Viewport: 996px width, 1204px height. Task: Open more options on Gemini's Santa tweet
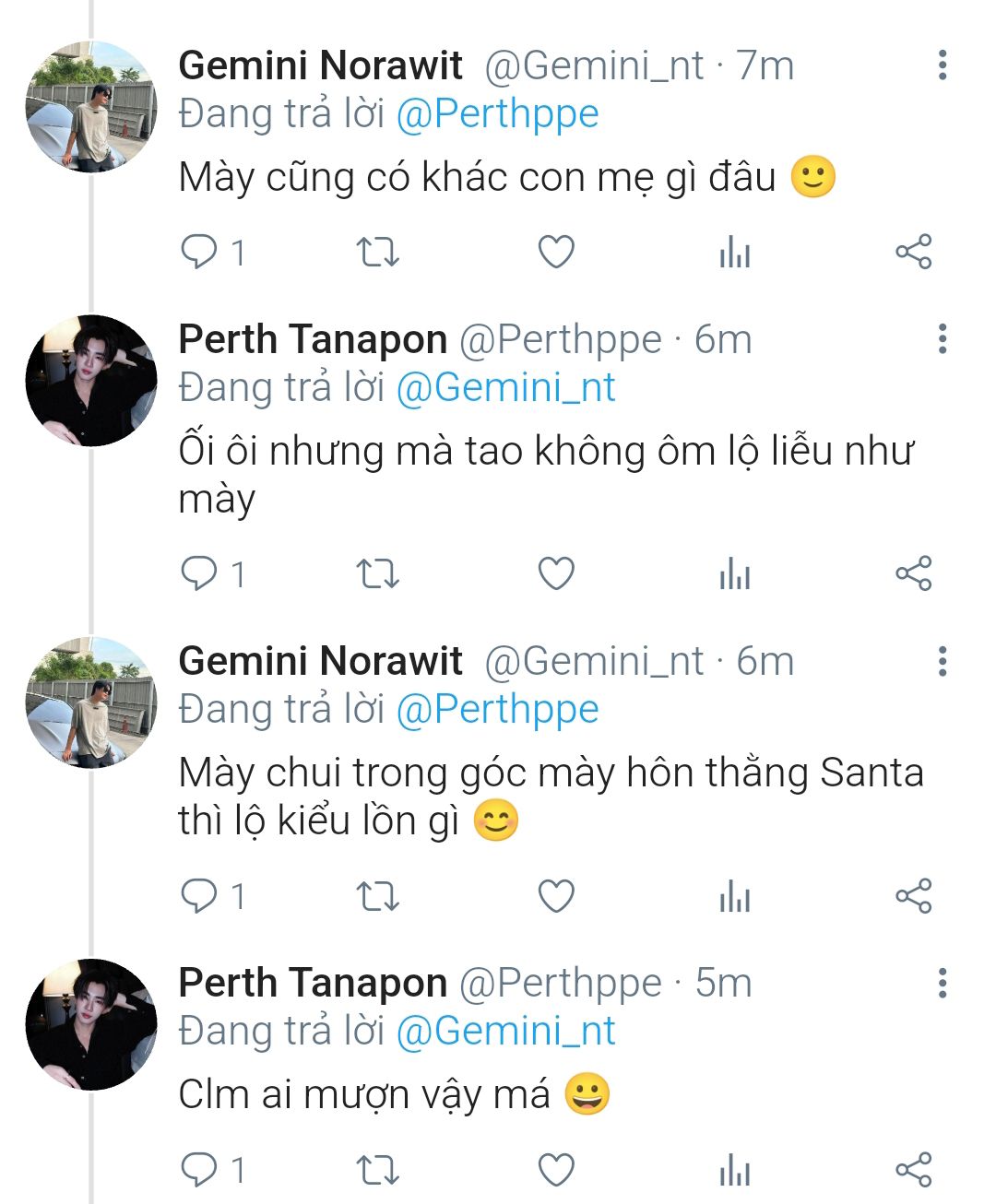coord(942,661)
